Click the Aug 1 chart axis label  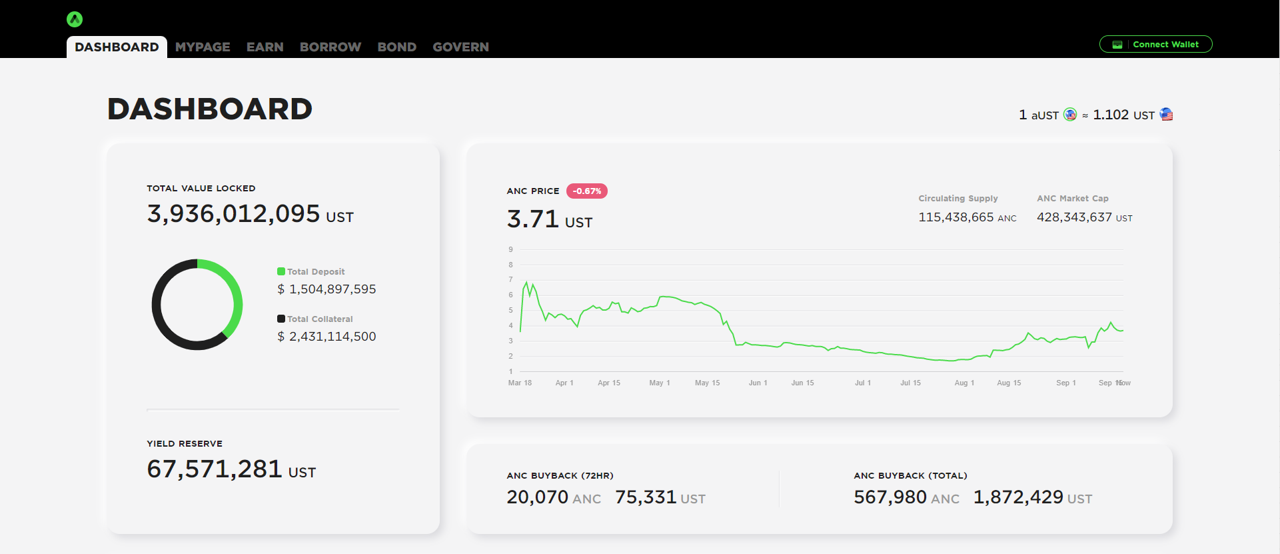click(964, 383)
